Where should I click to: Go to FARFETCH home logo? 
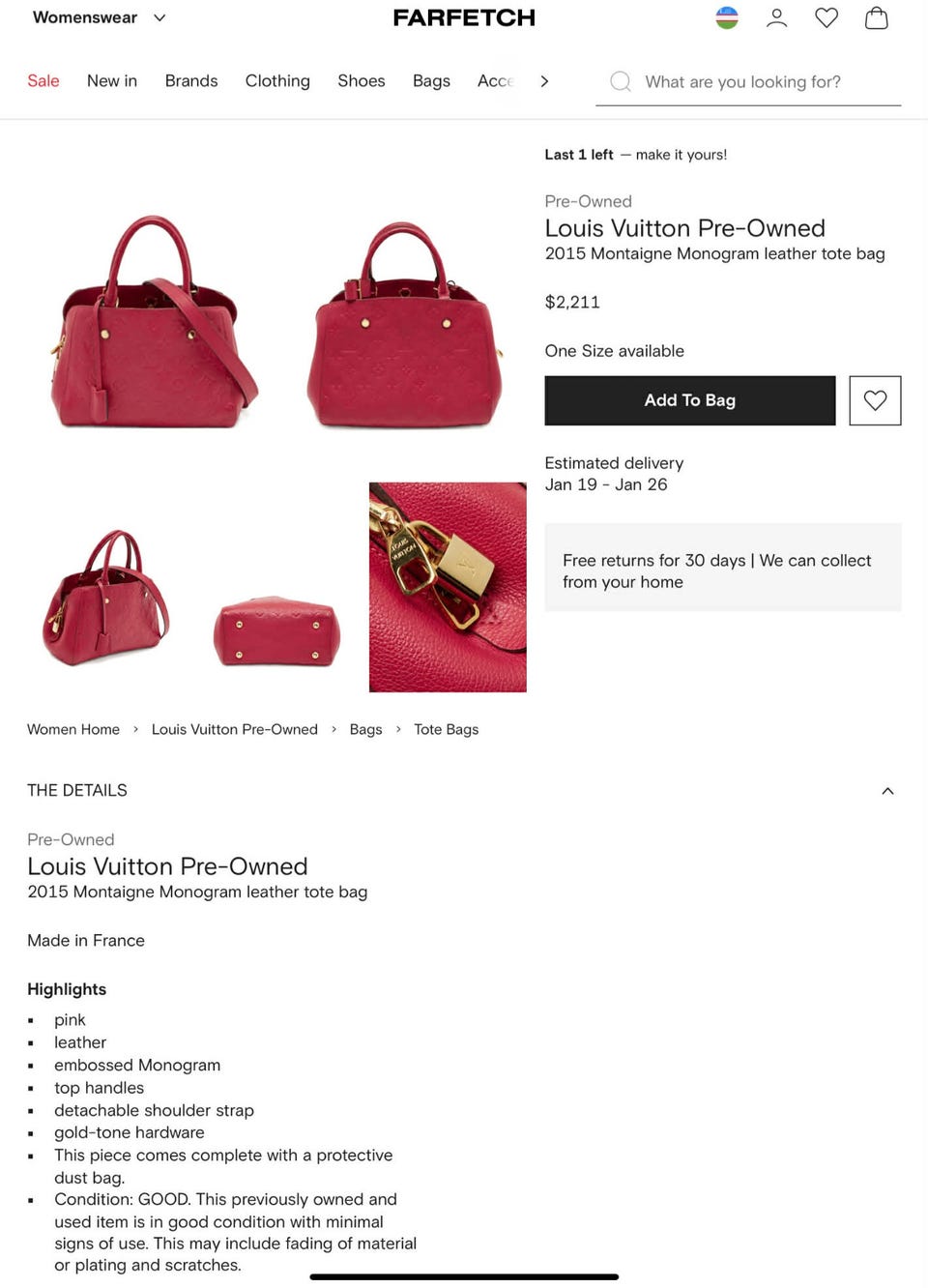coord(464,17)
